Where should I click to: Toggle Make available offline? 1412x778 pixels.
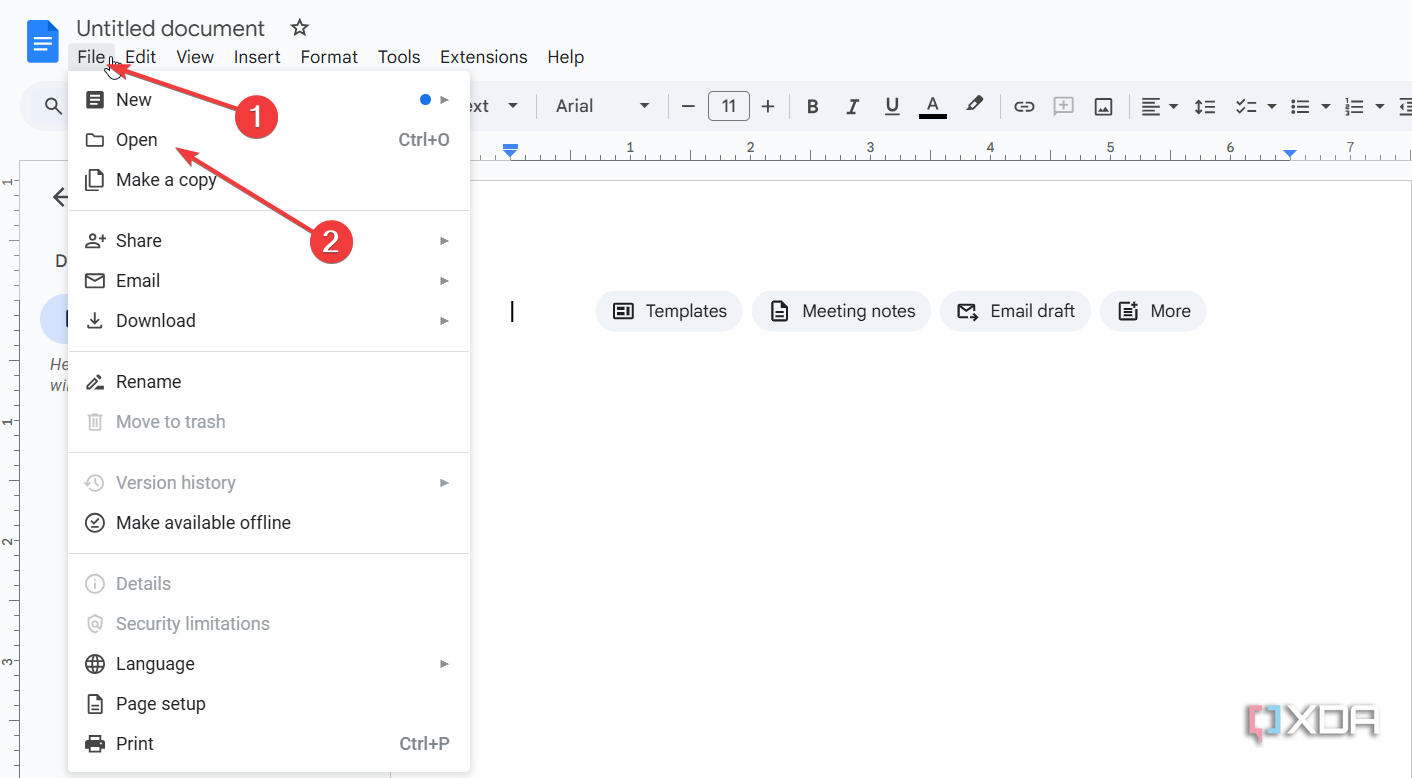[x=203, y=522]
